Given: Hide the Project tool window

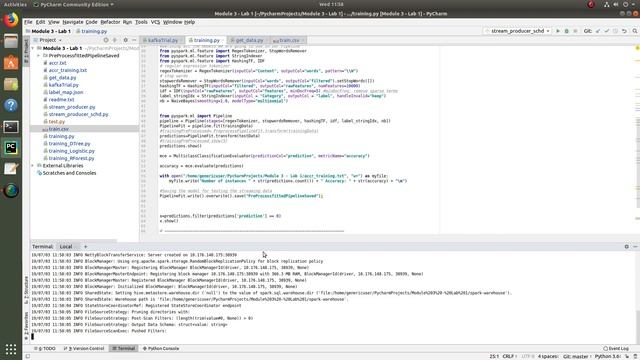Looking at the screenshot, I should [134, 40].
